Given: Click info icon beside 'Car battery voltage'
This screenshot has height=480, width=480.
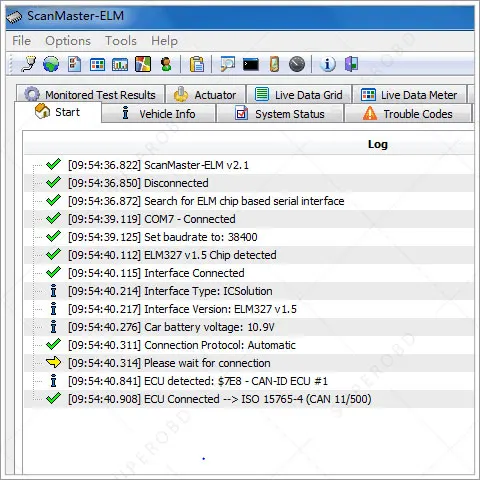Looking at the screenshot, I should coord(53,327).
